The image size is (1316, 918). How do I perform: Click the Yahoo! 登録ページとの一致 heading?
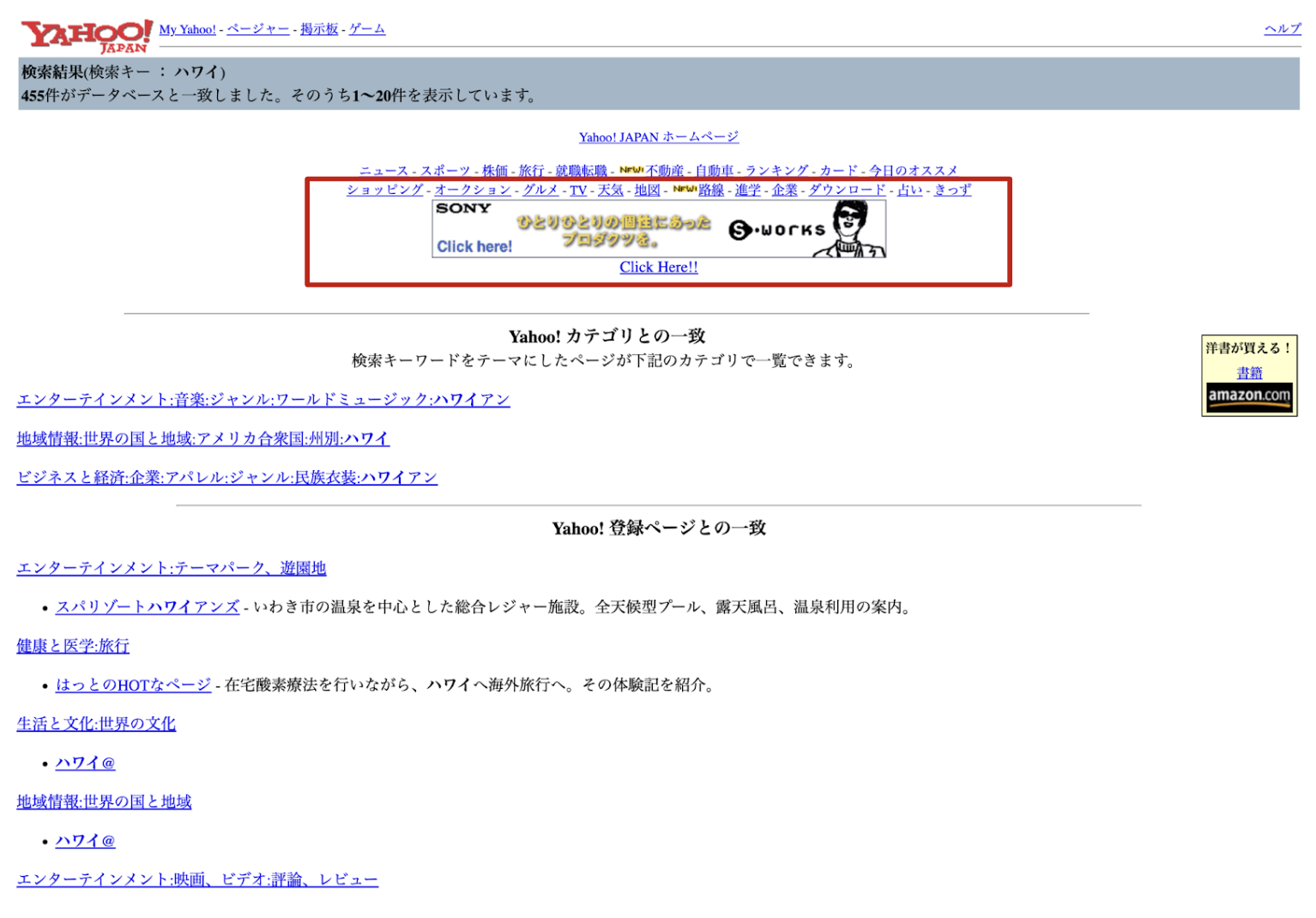659,528
